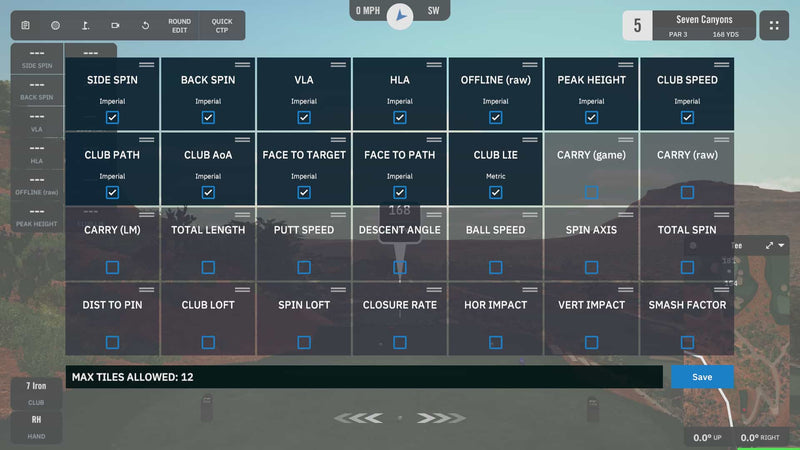
Task: Enable the SMASH FACTOR tile checkbox
Action: pos(687,343)
